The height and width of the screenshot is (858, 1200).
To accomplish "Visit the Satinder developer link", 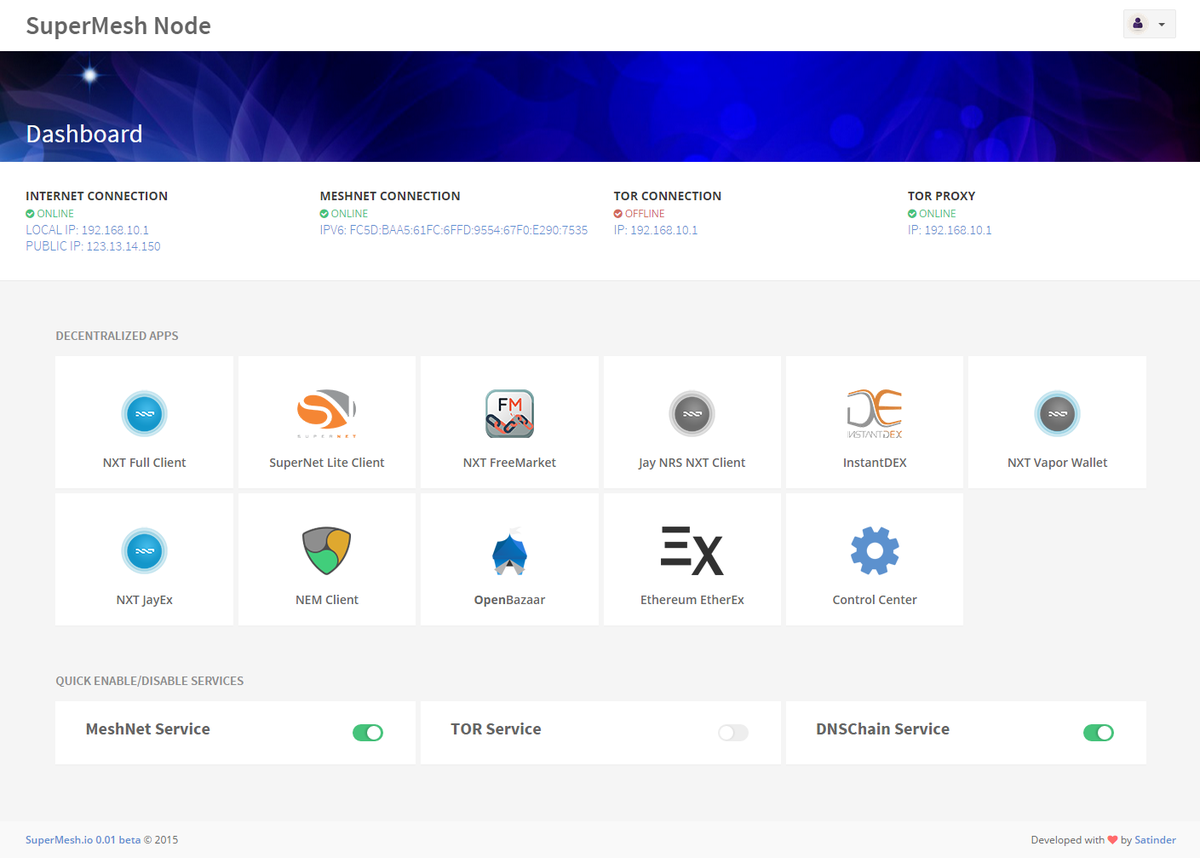I will [1155, 840].
